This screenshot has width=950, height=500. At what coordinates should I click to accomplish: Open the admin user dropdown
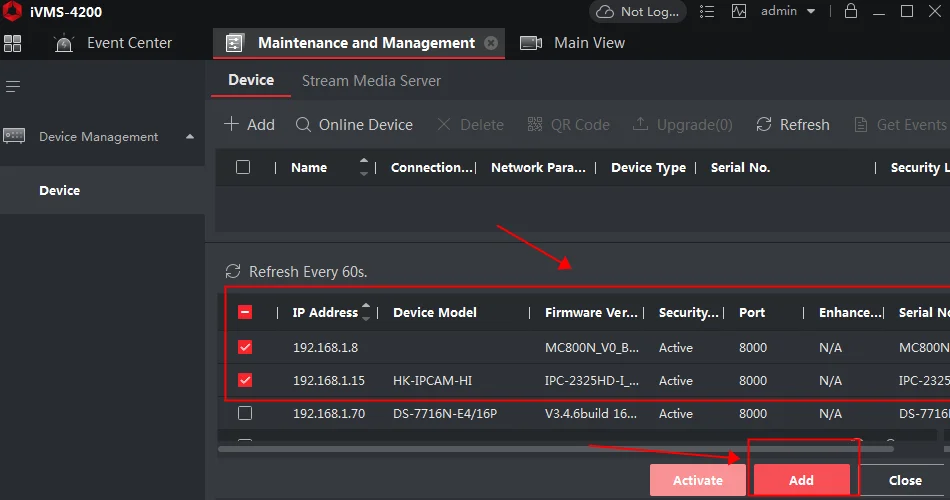coord(811,12)
